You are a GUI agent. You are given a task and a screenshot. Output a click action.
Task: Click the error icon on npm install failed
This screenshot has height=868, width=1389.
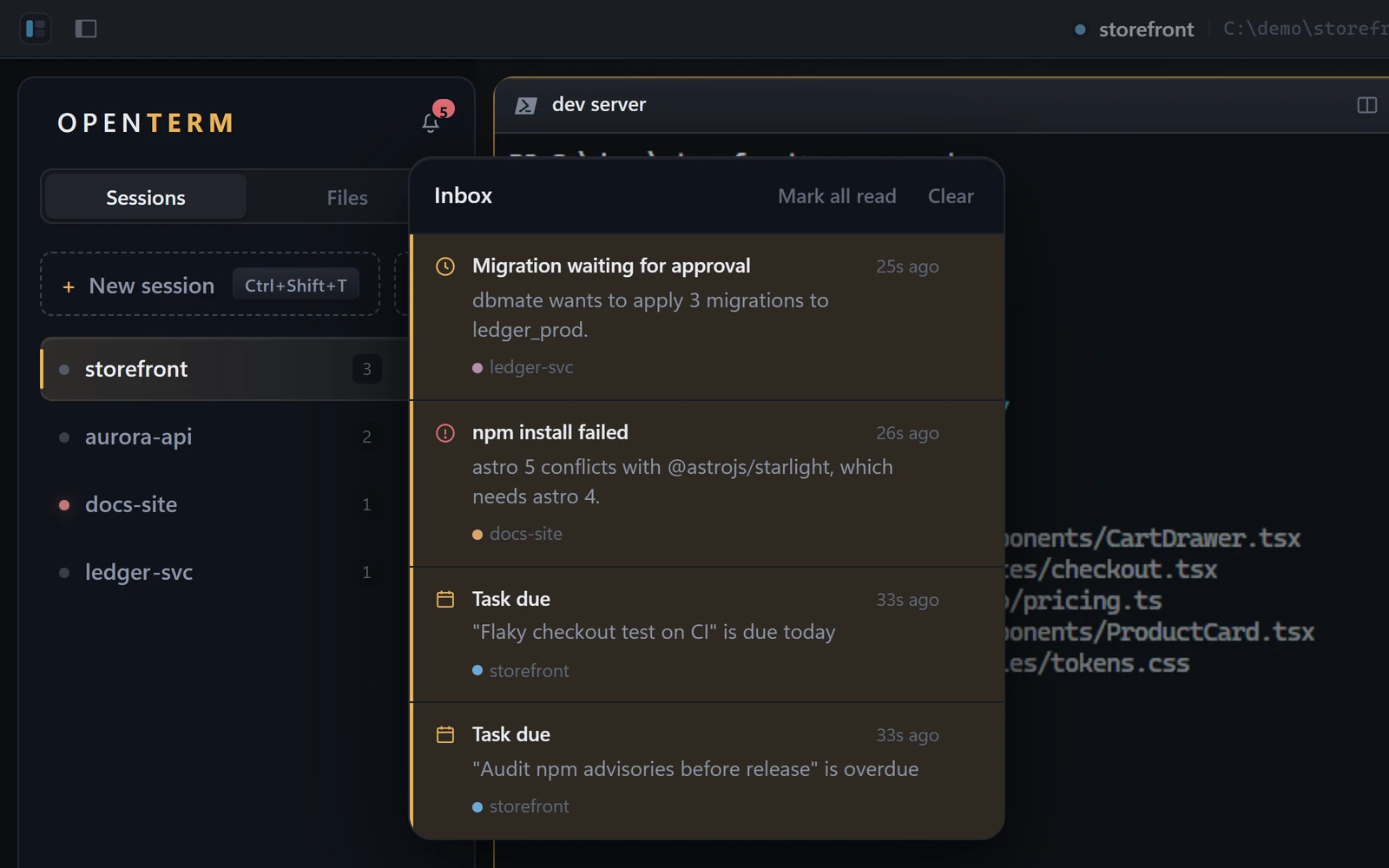coord(445,433)
